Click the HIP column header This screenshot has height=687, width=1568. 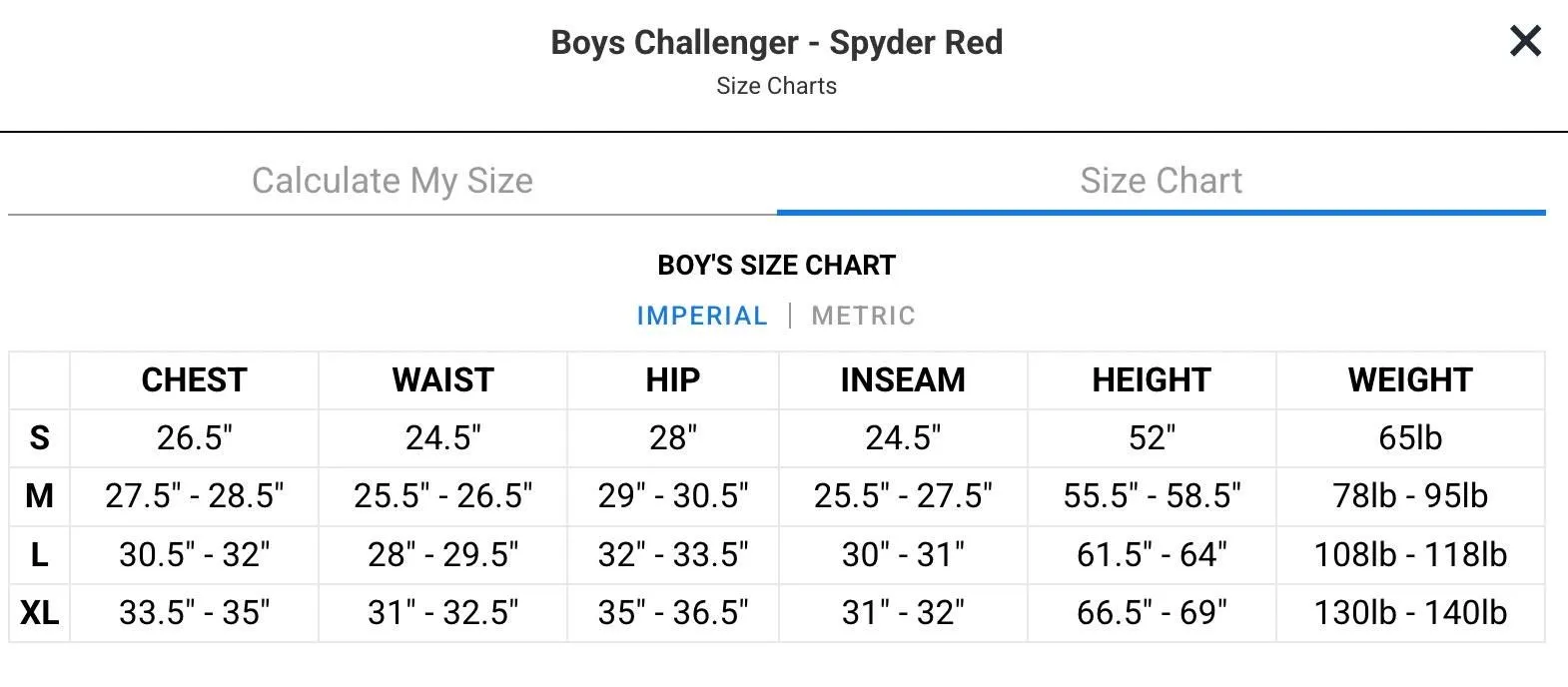(x=672, y=379)
